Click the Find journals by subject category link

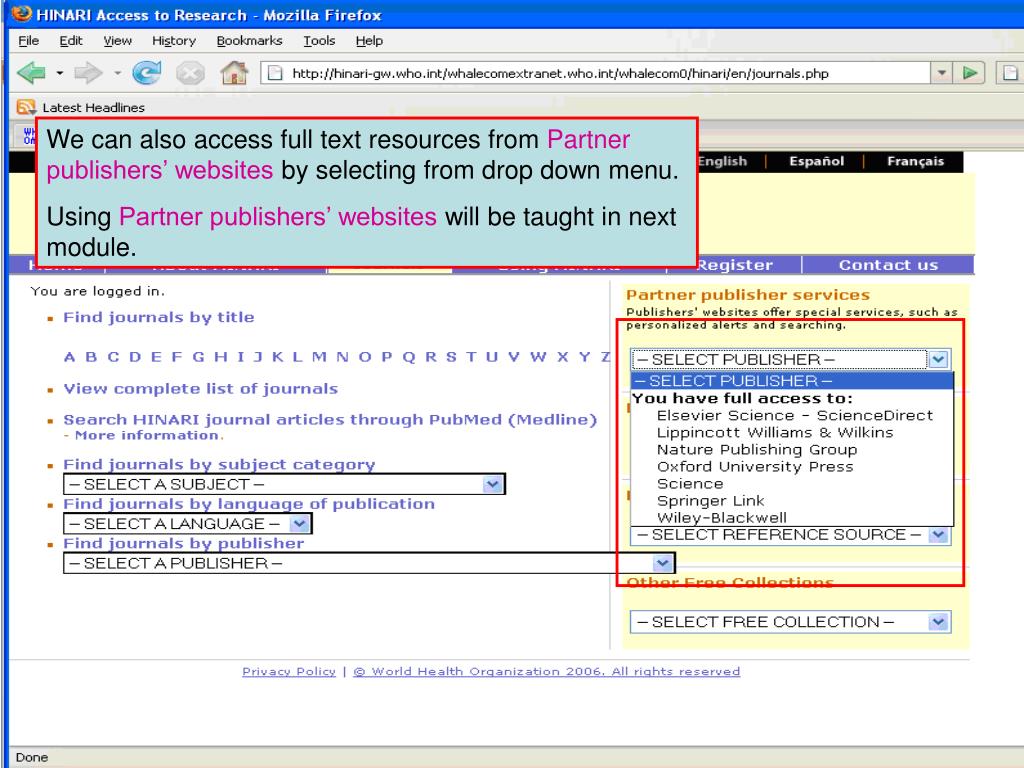click(219, 464)
